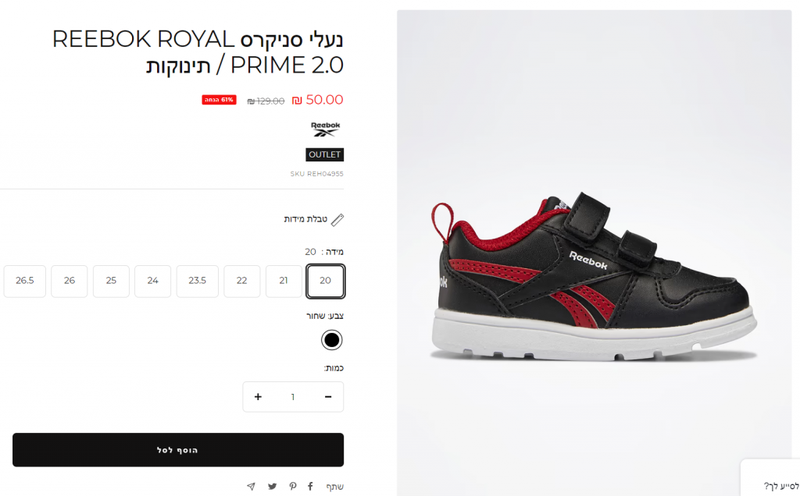Screen dimensions: 800x496
Task: Click the black add to cart button
Action: (x=178, y=450)
